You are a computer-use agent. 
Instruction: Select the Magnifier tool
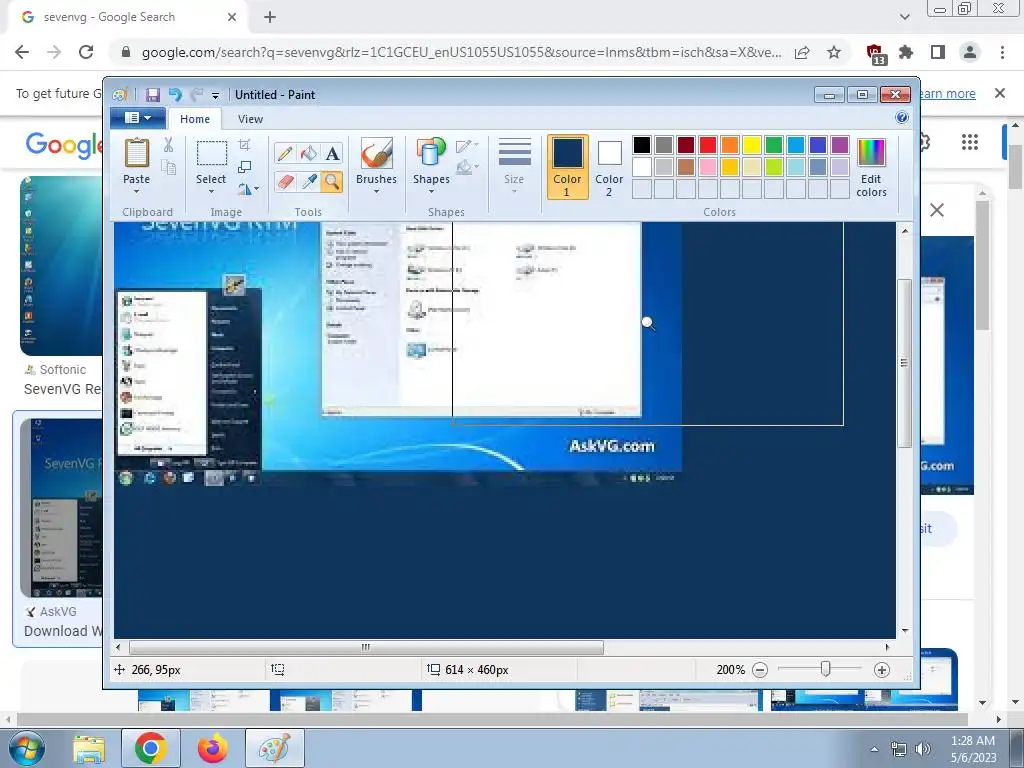tap(332, 181)
